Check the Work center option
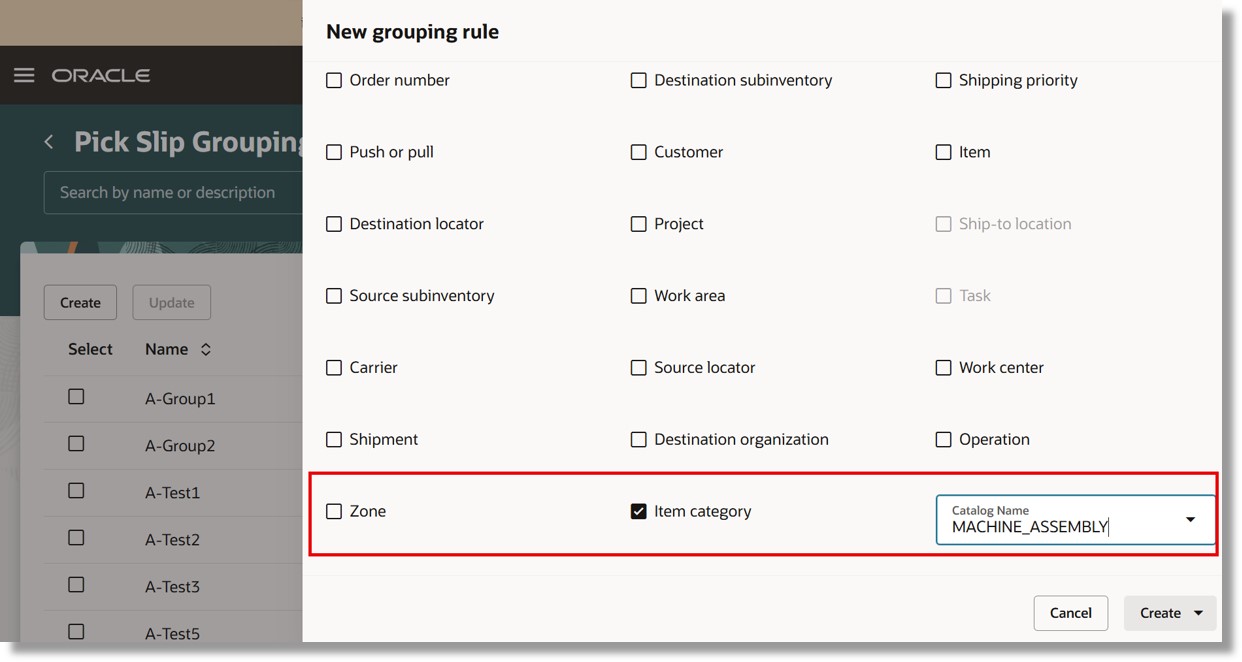The image size is (1242, 662). click(943, 367)
